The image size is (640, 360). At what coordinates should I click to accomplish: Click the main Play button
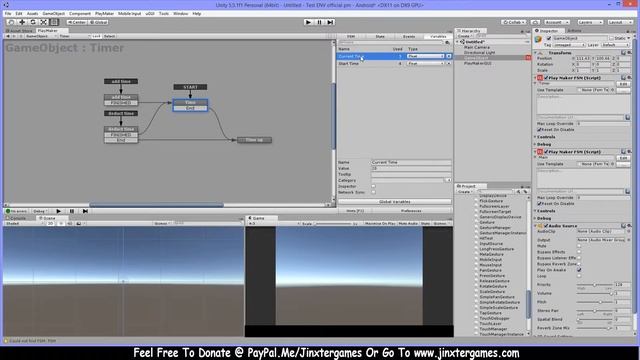point(308,22)
